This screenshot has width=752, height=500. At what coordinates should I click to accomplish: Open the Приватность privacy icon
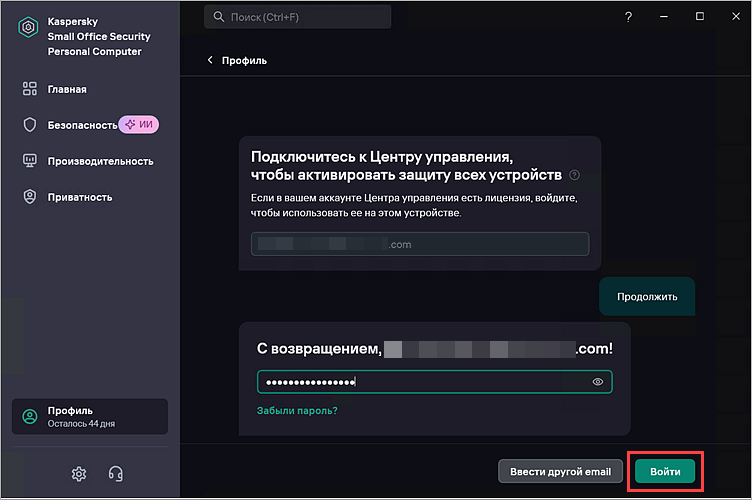[30, 197]
